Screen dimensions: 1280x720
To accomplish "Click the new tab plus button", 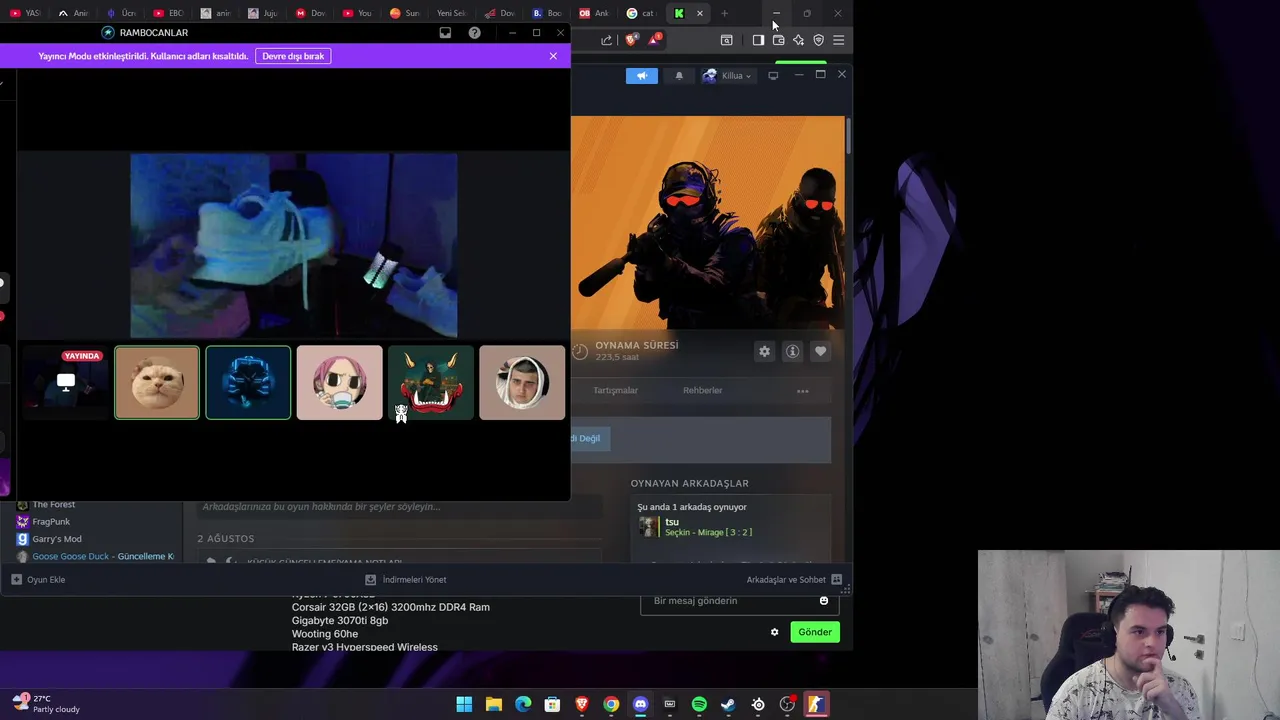I will coord(724,13).
